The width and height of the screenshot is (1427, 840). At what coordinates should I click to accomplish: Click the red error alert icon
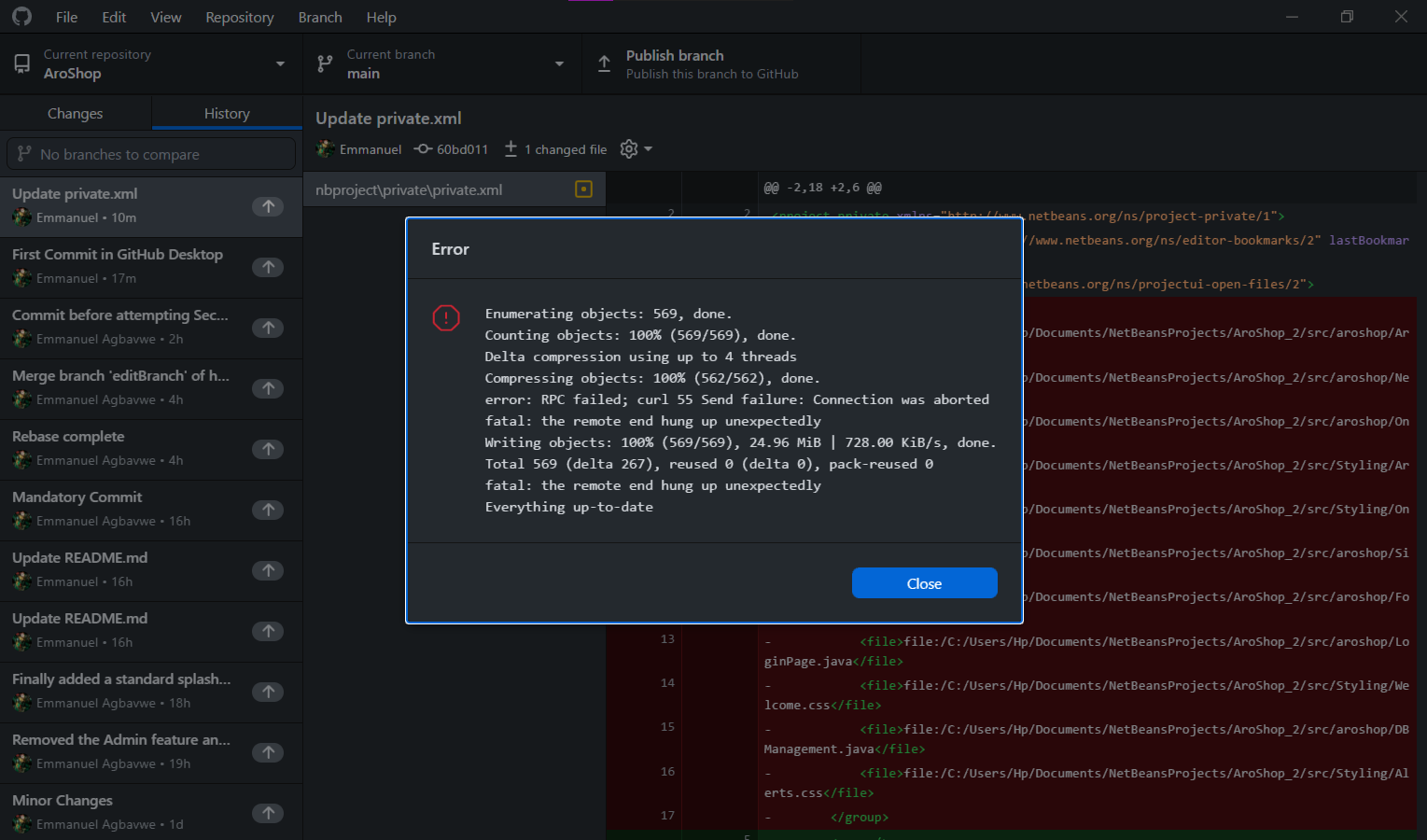pyautogui.click(x=446, y=318)
